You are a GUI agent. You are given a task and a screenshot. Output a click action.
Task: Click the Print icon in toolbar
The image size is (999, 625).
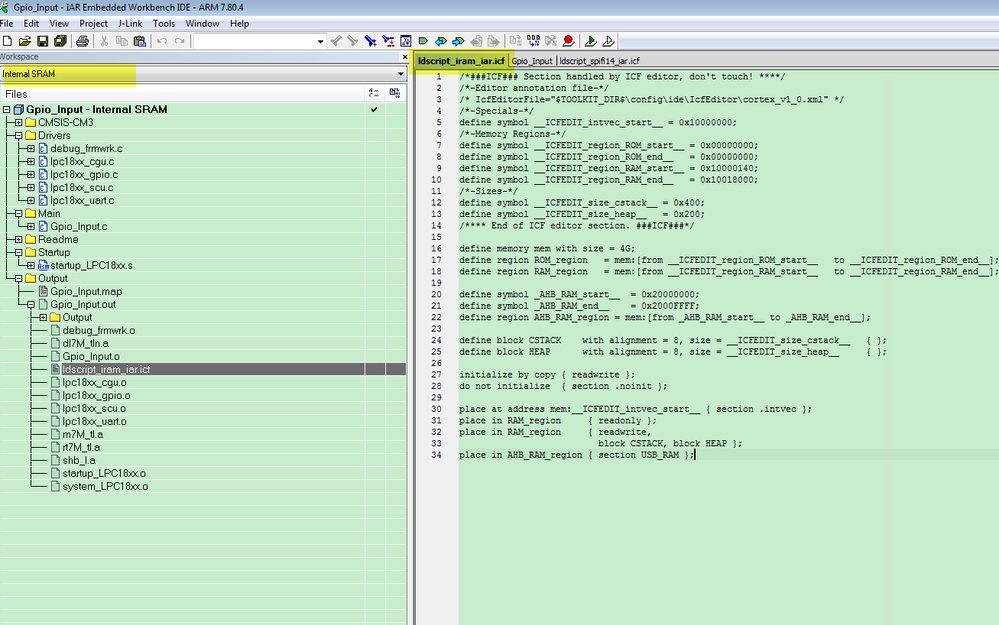82,41
